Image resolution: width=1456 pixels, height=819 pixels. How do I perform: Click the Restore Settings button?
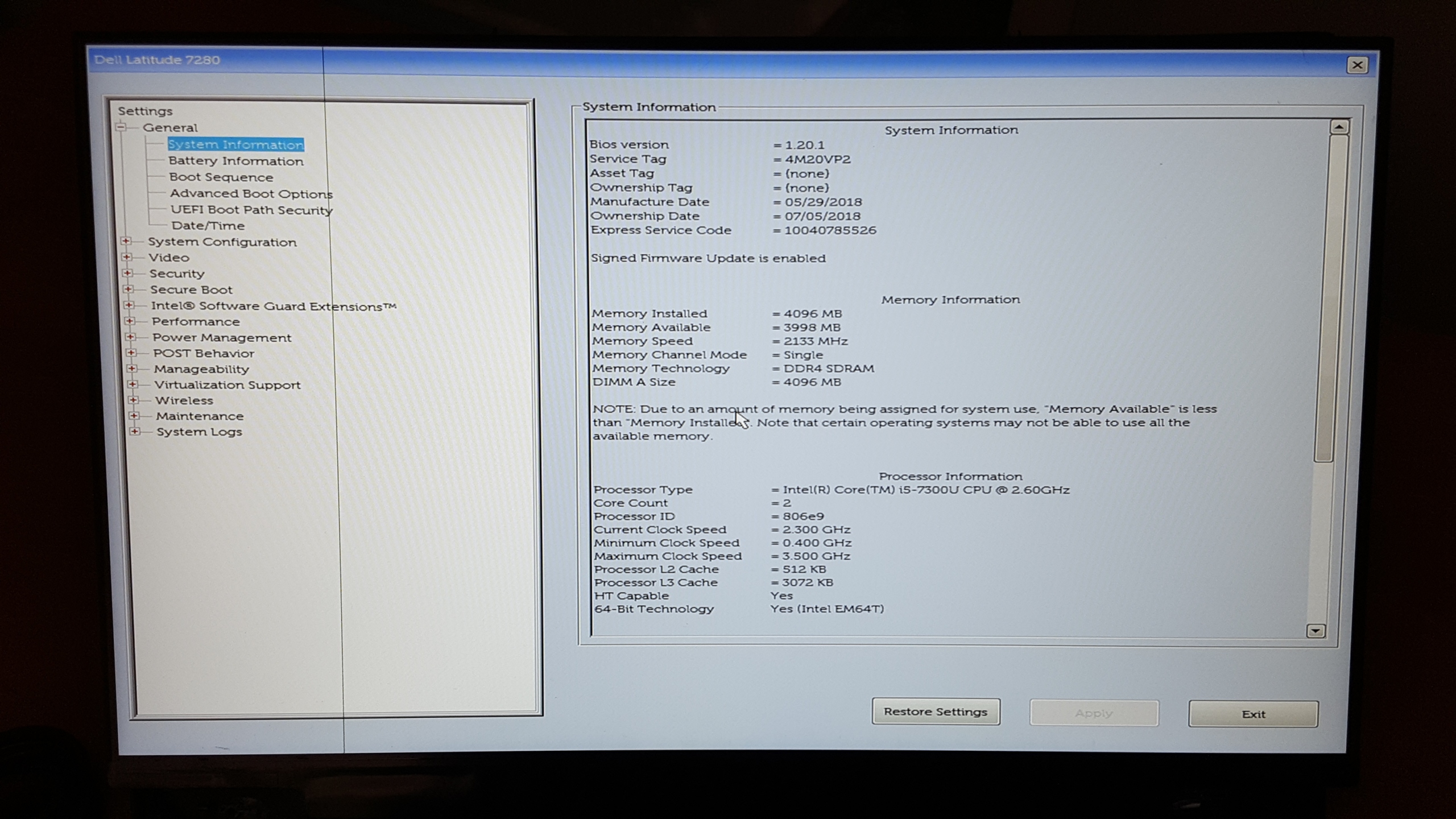click(x=936, y=712)
